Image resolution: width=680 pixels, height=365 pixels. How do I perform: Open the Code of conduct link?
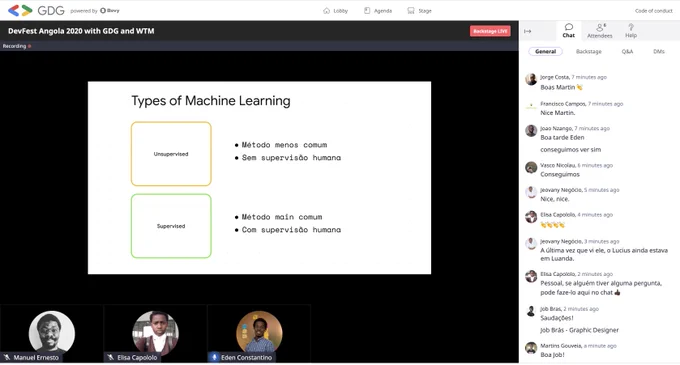(654, 11)
